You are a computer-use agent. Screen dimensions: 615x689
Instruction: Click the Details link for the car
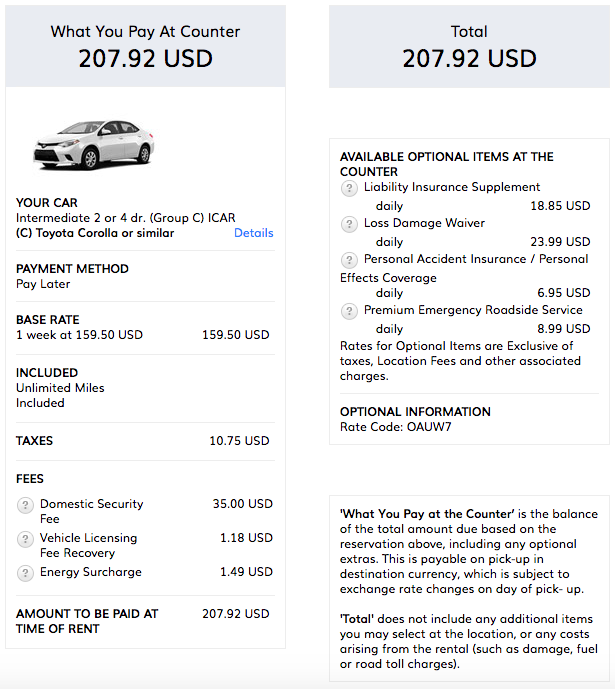[x=253, y=233]
